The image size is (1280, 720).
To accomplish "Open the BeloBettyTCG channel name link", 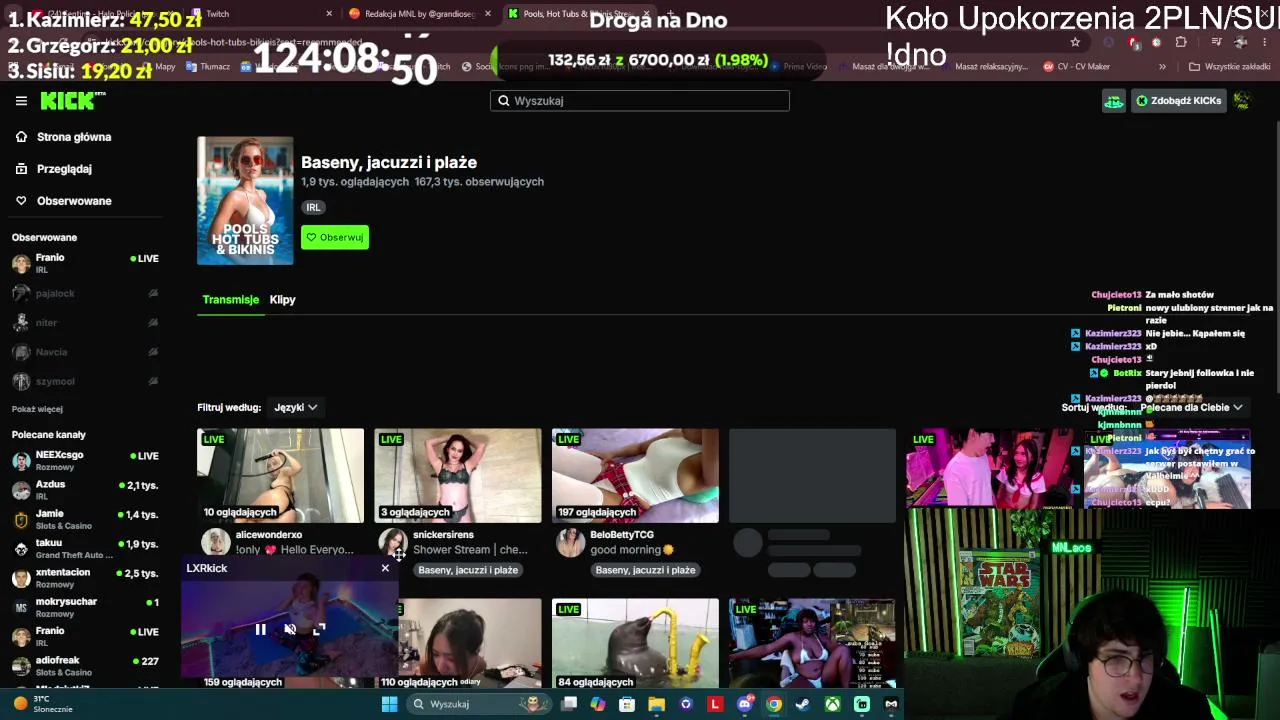I will pos(622,535).
